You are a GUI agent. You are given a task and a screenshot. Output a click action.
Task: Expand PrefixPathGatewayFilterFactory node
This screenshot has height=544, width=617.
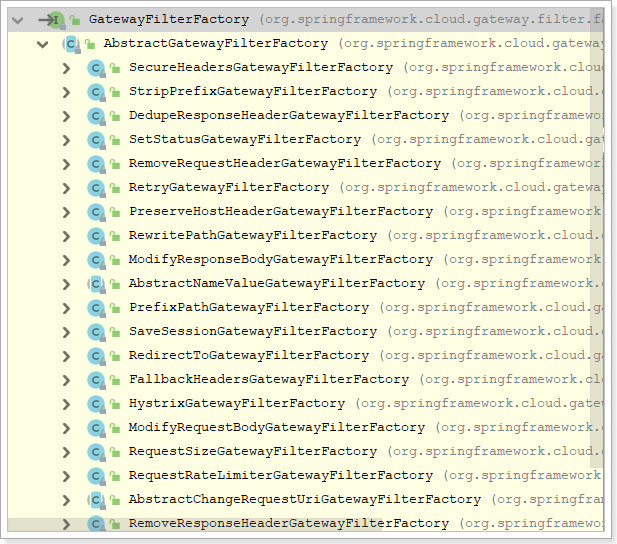[x=66, y=309]
